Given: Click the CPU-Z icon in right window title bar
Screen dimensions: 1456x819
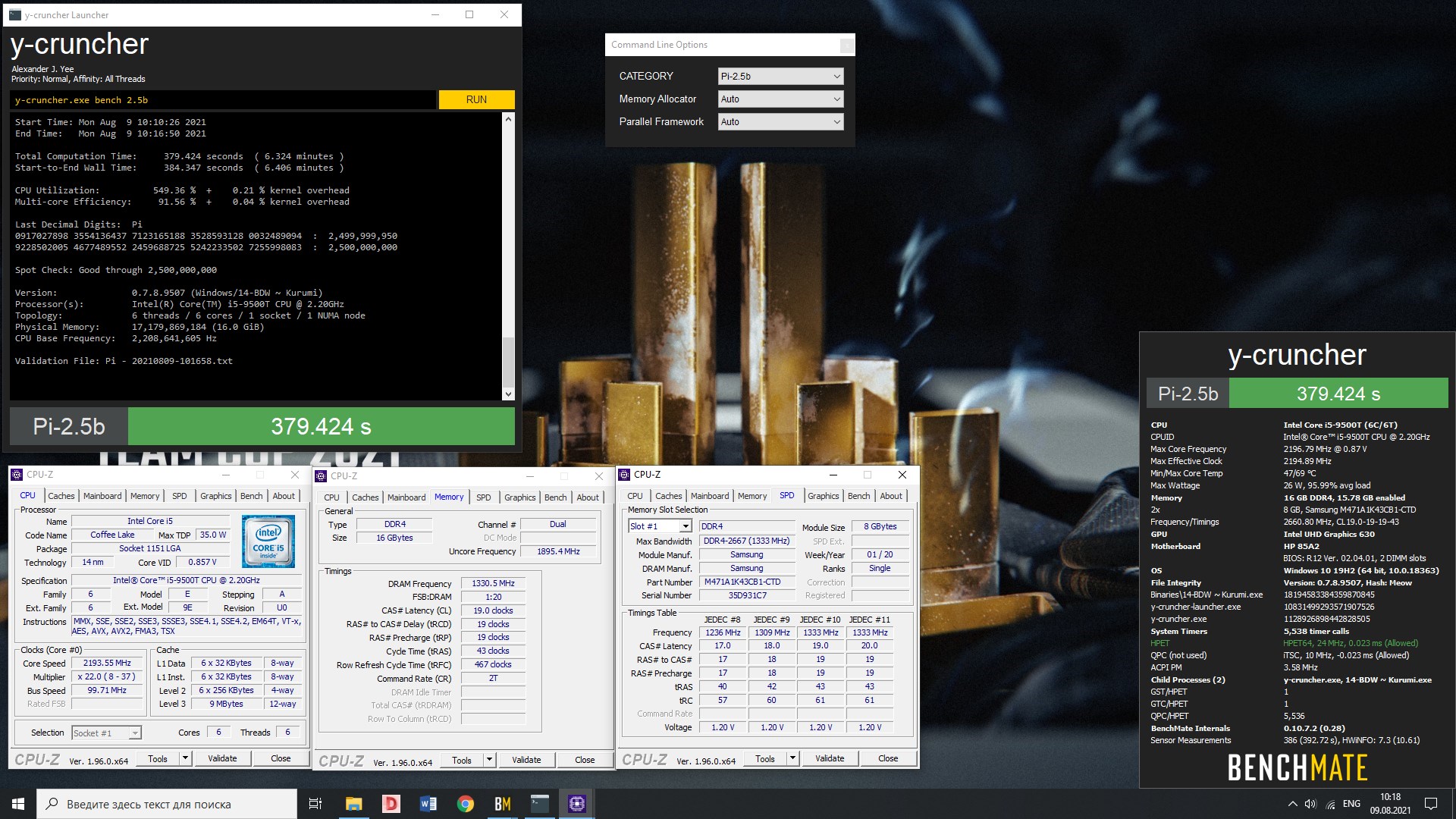Looking at the screenshot, I should click(625, 475).
